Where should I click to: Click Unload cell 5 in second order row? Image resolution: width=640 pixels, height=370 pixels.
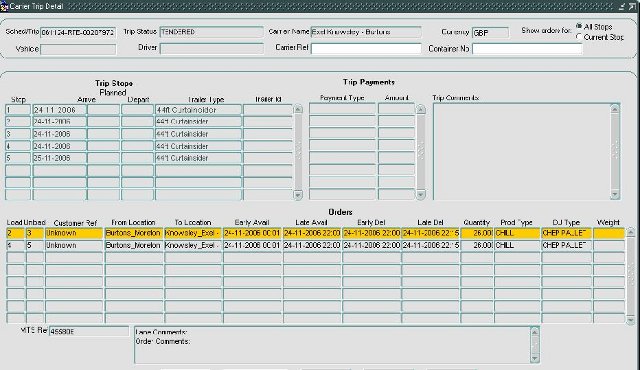click(x=35, y=245)
